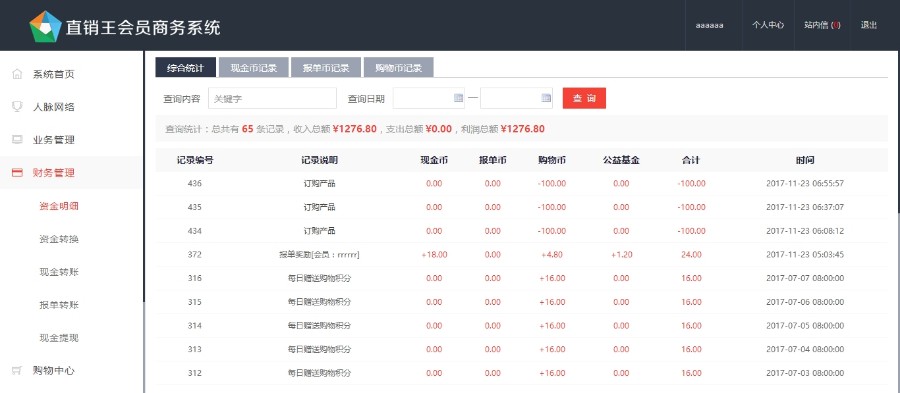Click the house icon beside 系统首页
The width and height of the screenshot is (900, 393).
17,74
